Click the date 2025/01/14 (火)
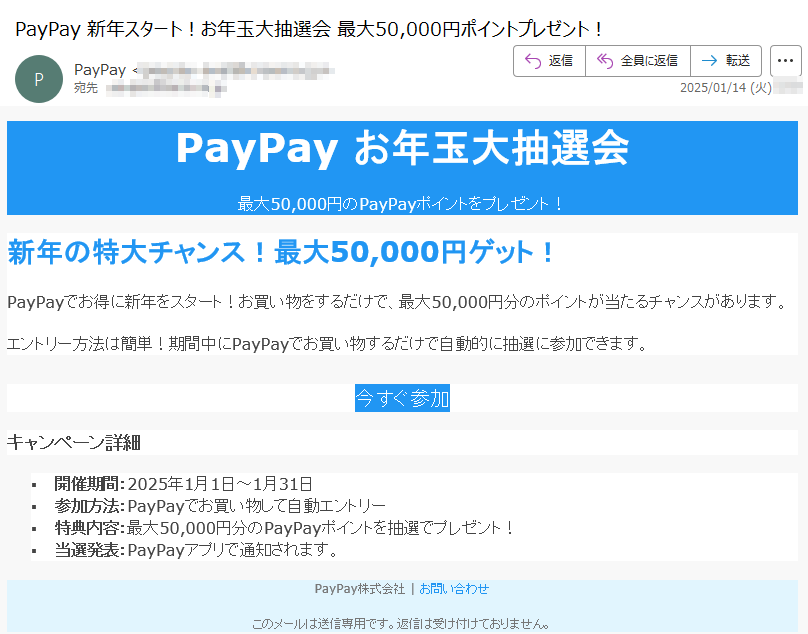 click(x=726, y=88)
